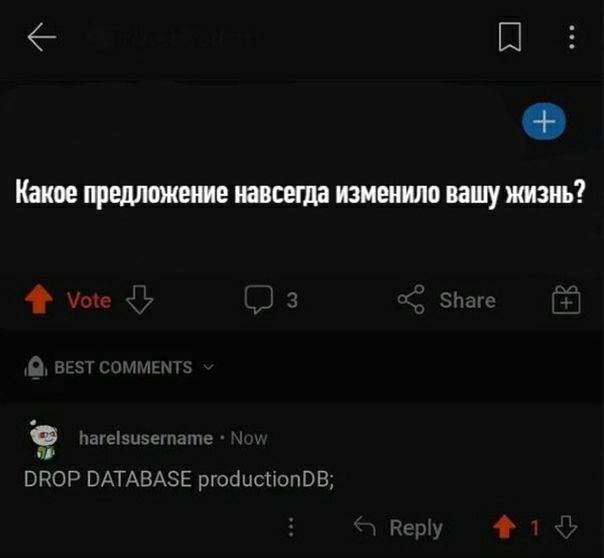The image size is (604, 558).
Task: Open the BEST COMMENTS sort dropdown
Action: click(119, 367)
